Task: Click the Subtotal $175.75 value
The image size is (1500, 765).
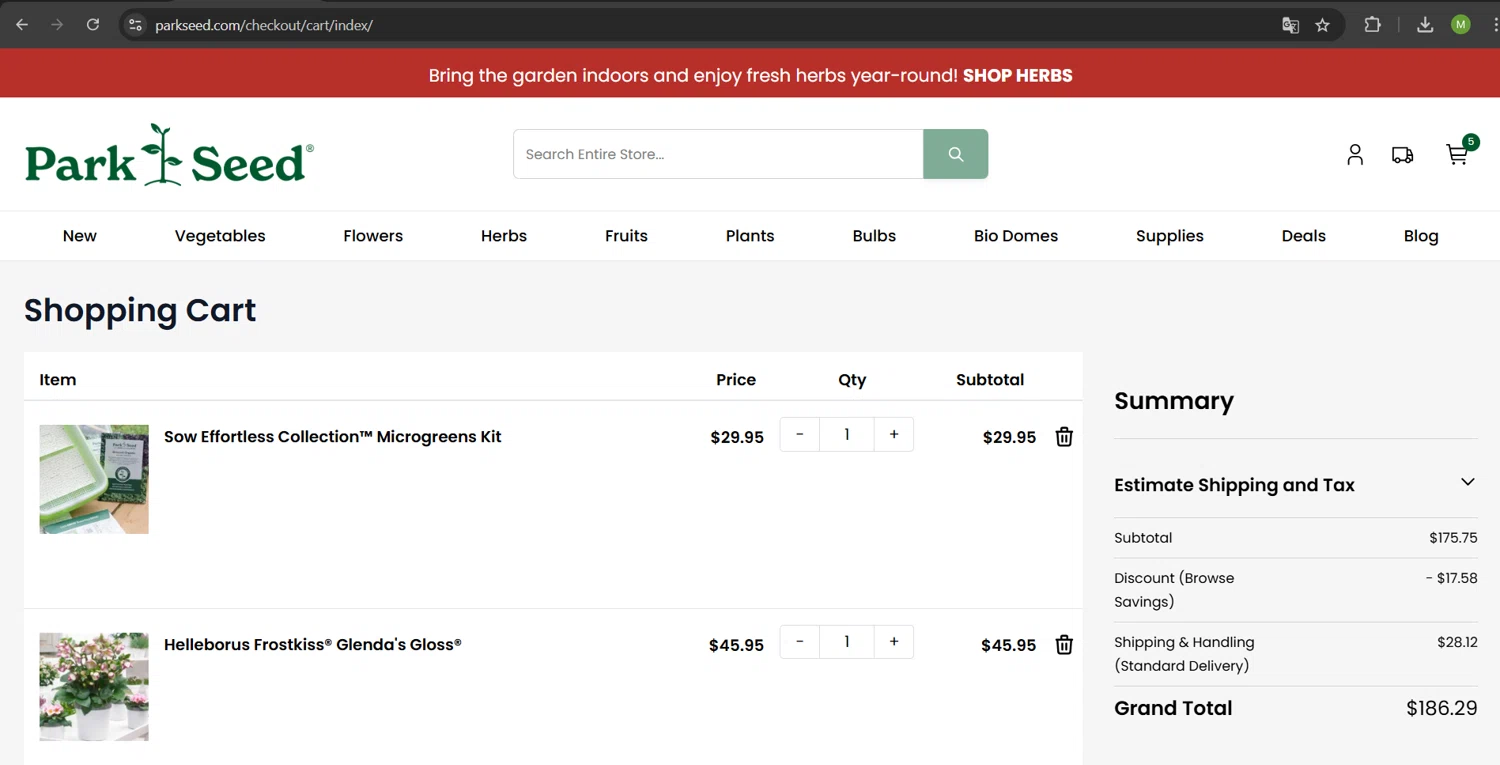Action: (1453, 538)
